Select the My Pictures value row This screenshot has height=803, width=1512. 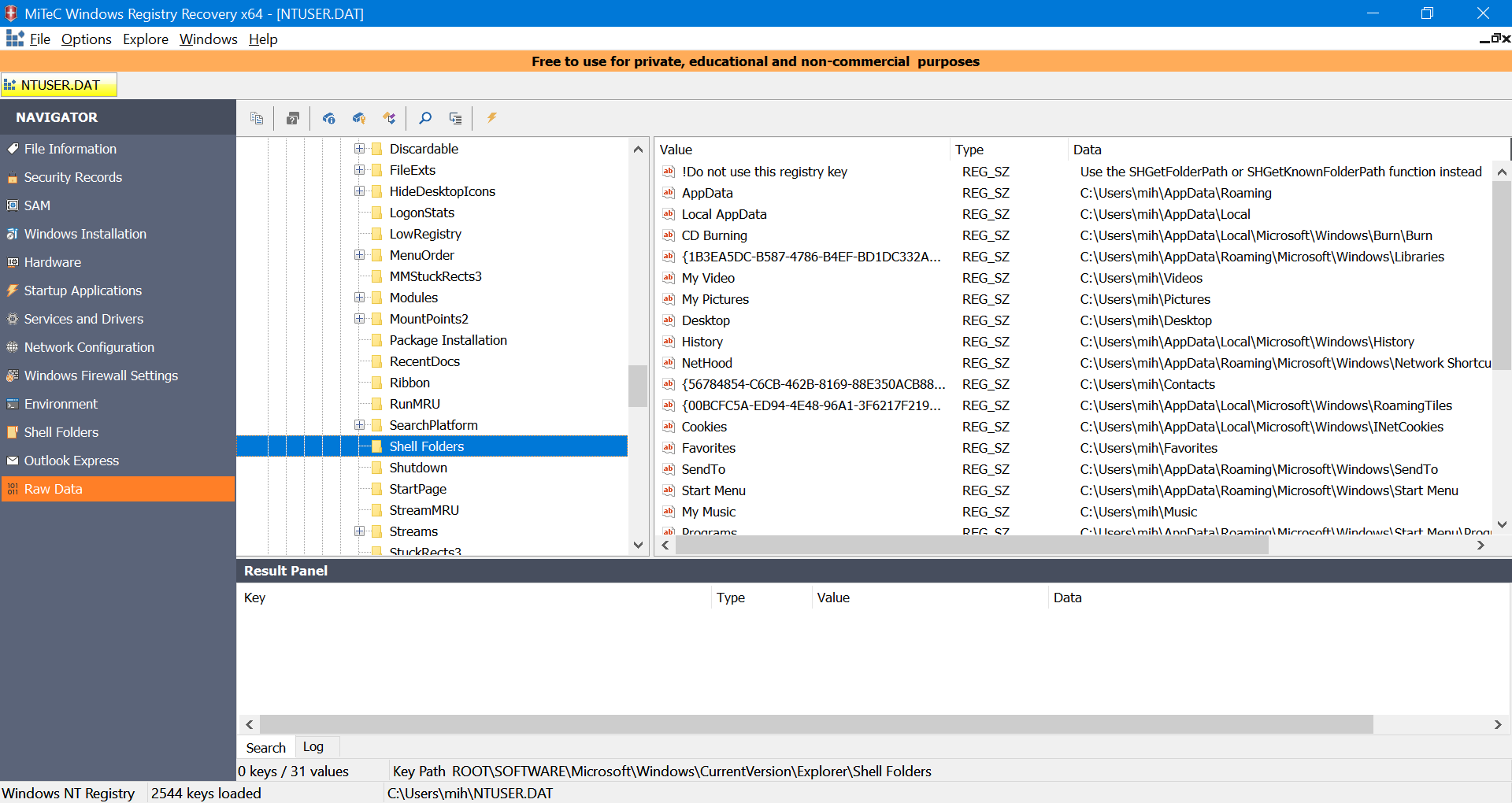(1073, 299)
